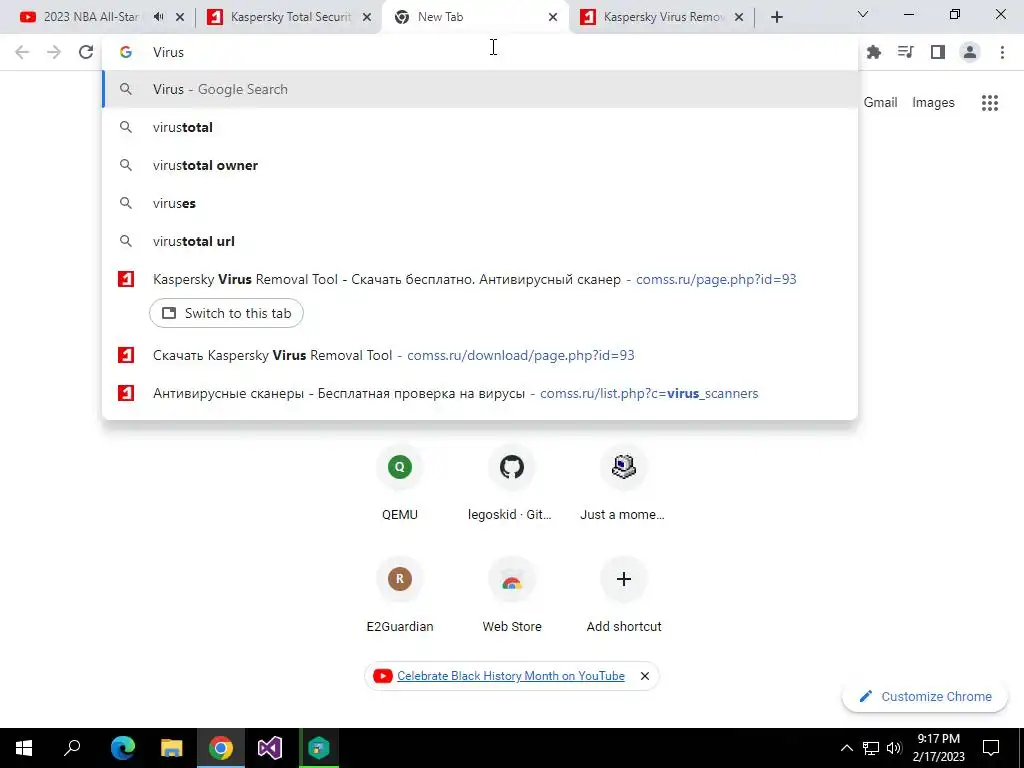The image size is (1024, 768).
Task: Open Windows taskbar search
Action: pyautogui.click(x=72, y=748)
